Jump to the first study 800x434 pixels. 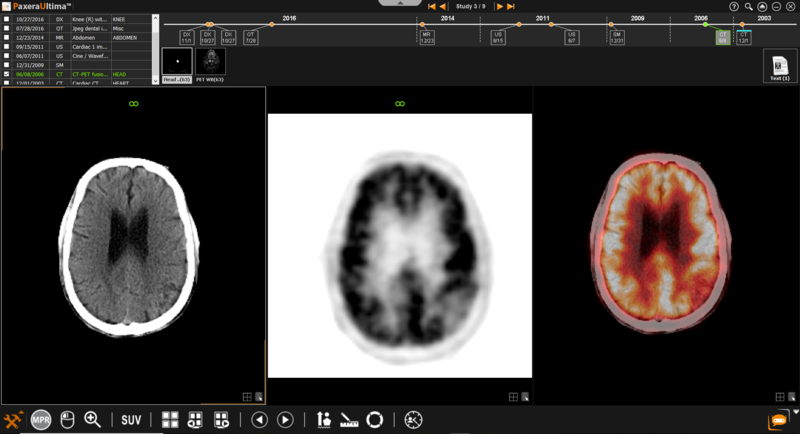tap(431, 7)
